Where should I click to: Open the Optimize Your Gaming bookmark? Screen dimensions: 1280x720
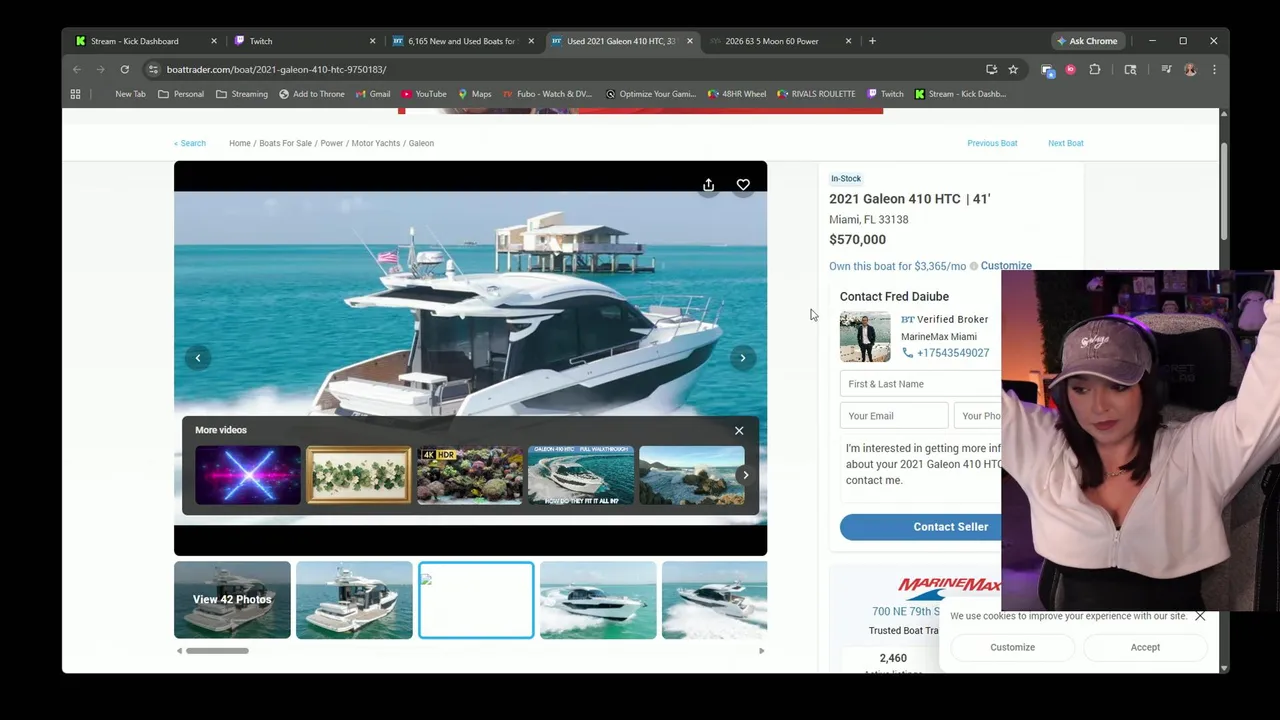point(650,94)
